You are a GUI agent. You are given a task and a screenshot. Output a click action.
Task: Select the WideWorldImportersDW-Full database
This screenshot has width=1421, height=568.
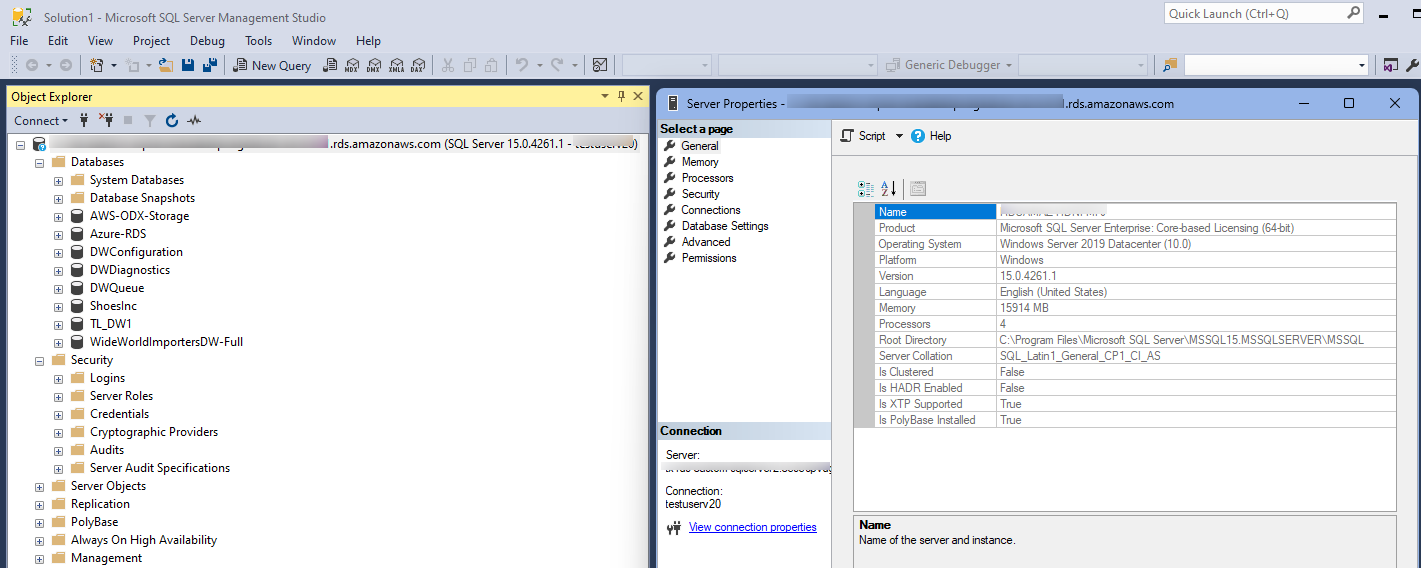coord(166,342)
